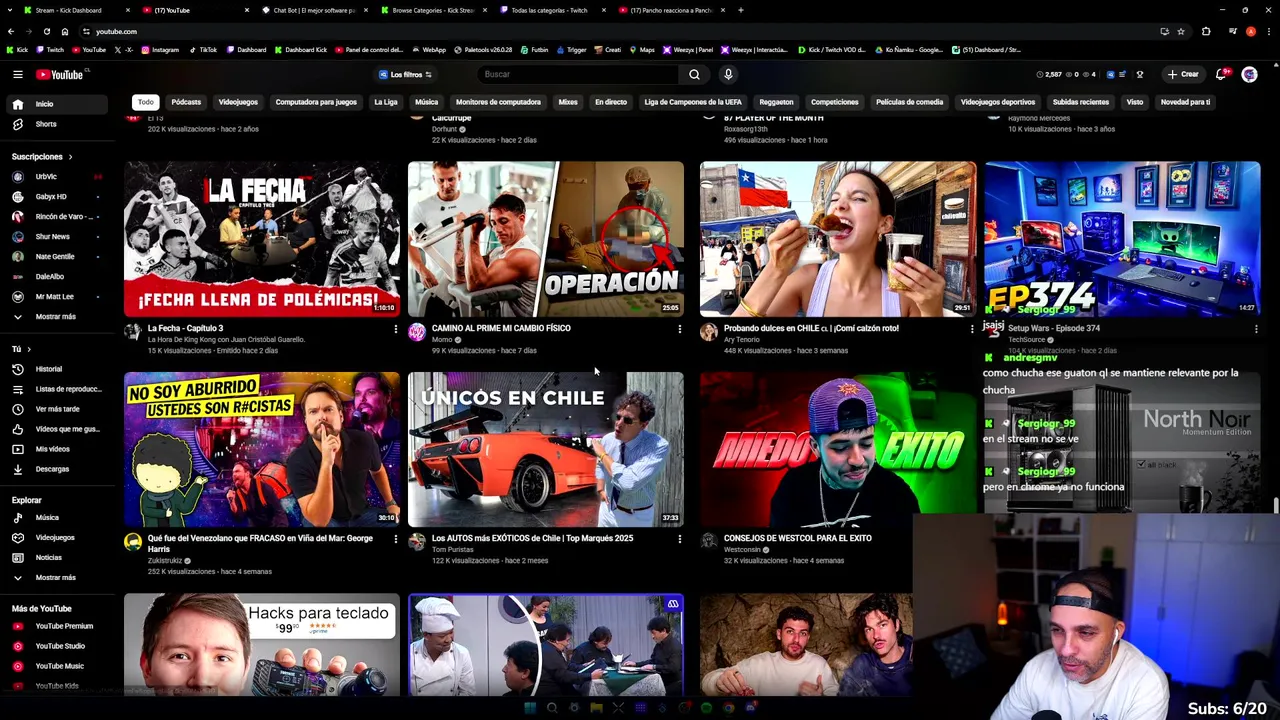The width and height of the screenshot is (1280, 720).
Task: Open options for Setup Wars Episode 374
Action: (1256, 329)
